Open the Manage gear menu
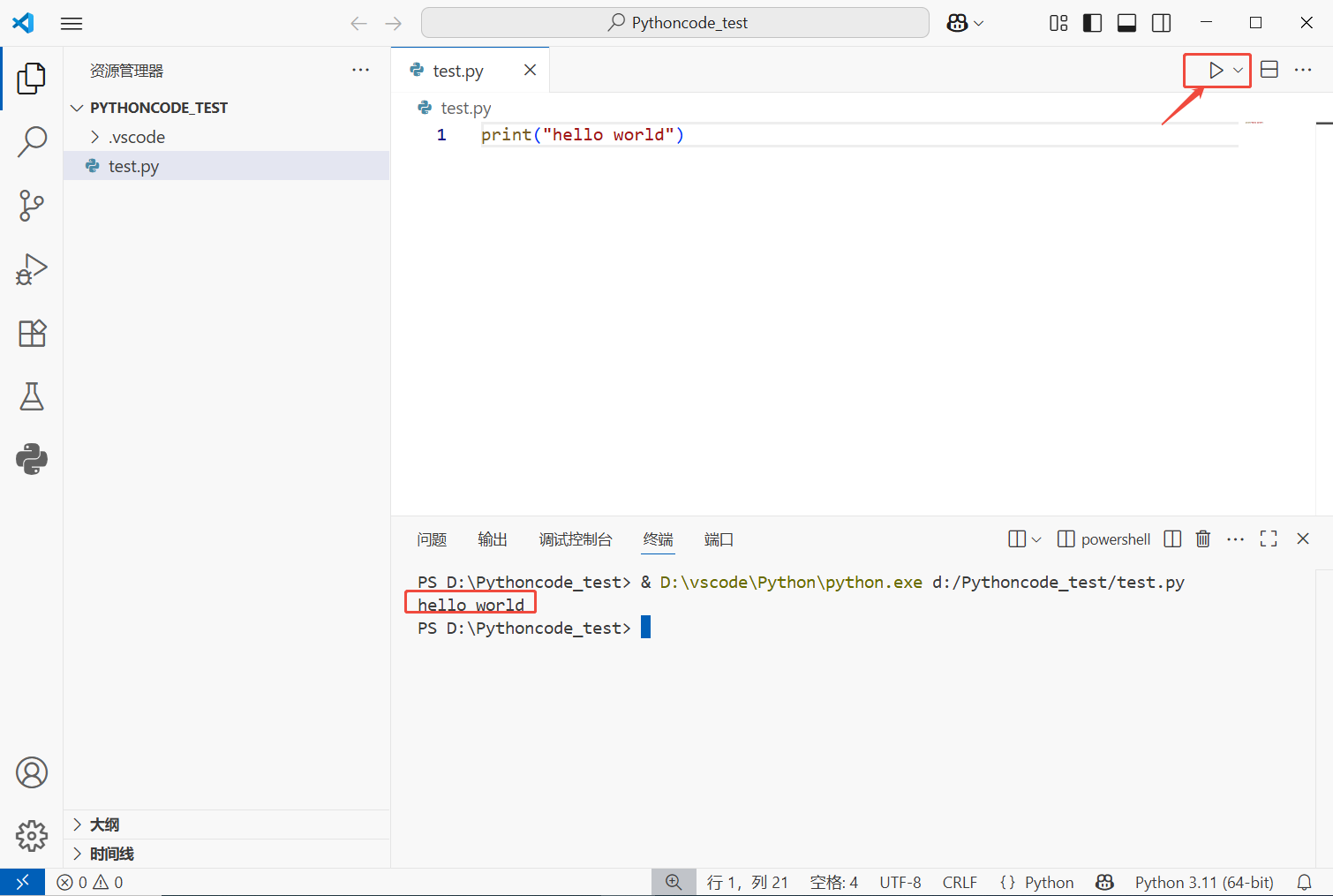Screen dimensions: 1333x896 tap(32, 835)
